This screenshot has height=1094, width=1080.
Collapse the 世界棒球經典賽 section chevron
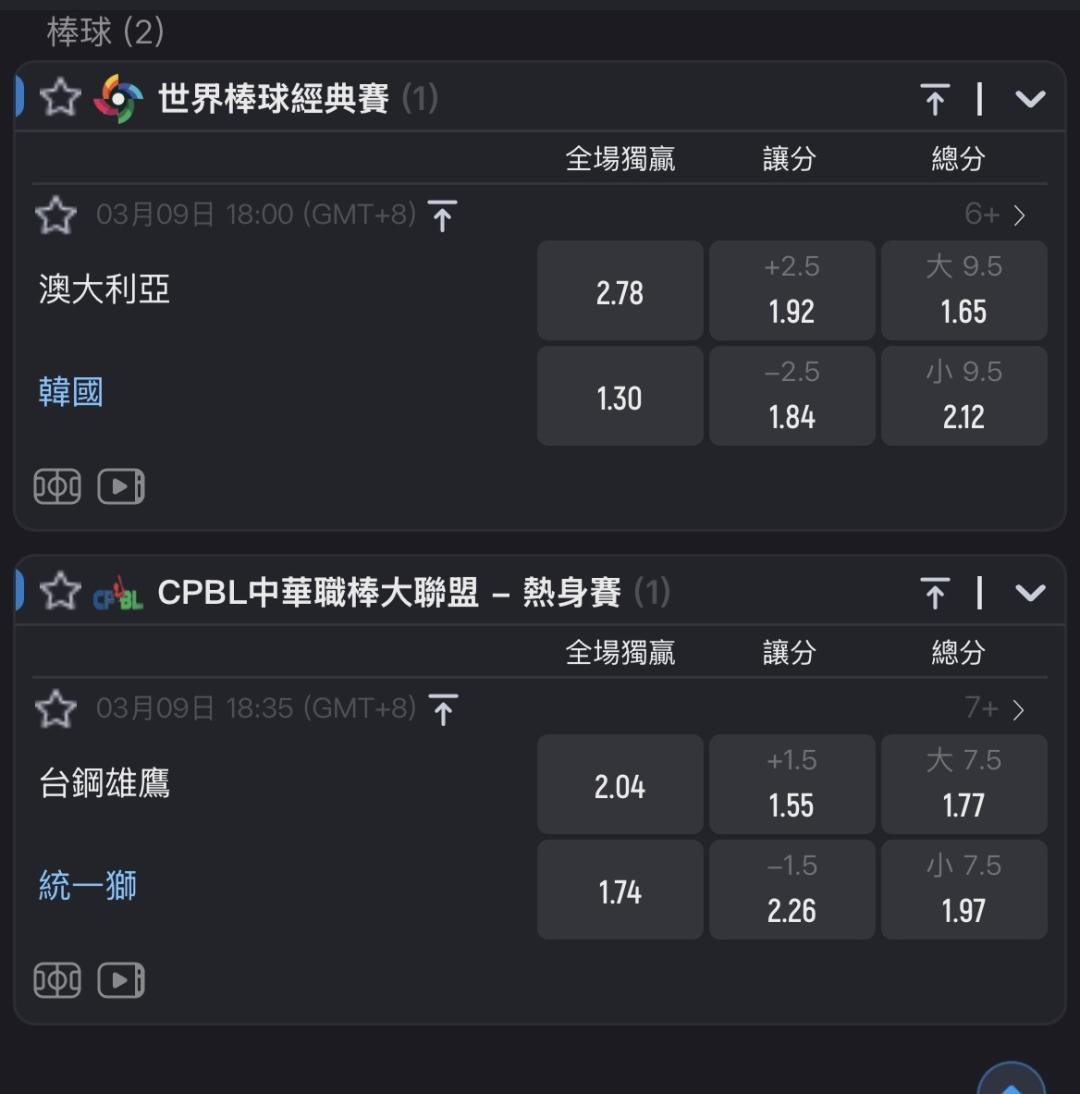pos(1030,99)
